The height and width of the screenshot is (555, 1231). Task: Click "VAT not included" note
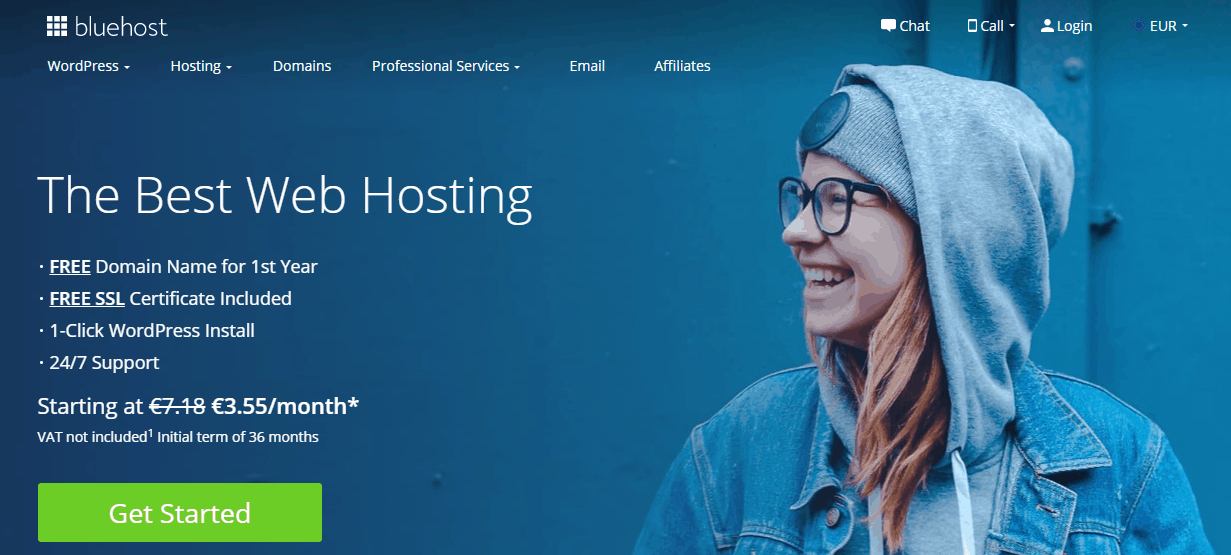point(92,437)
